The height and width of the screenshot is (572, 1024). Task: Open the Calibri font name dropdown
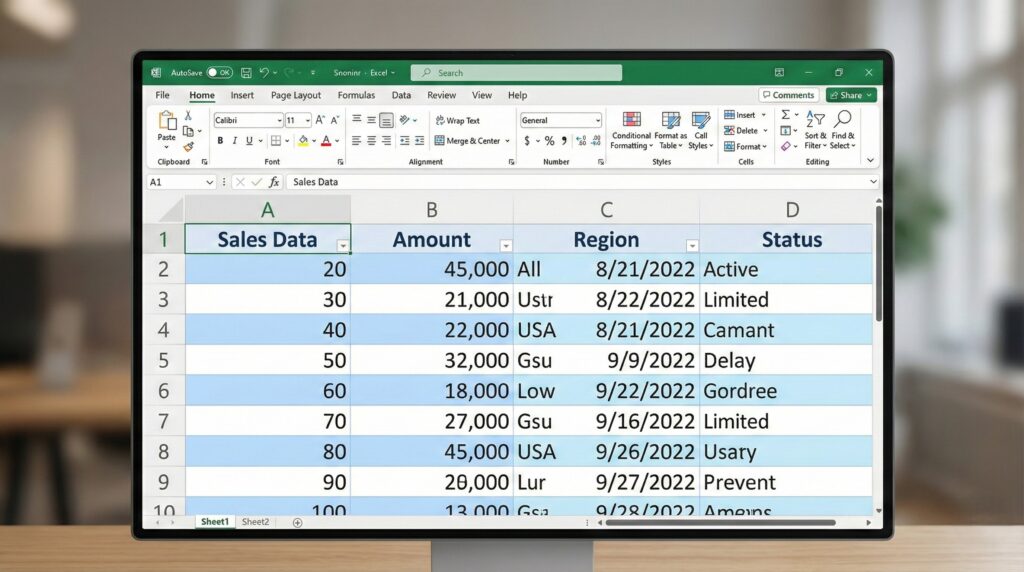279,120
